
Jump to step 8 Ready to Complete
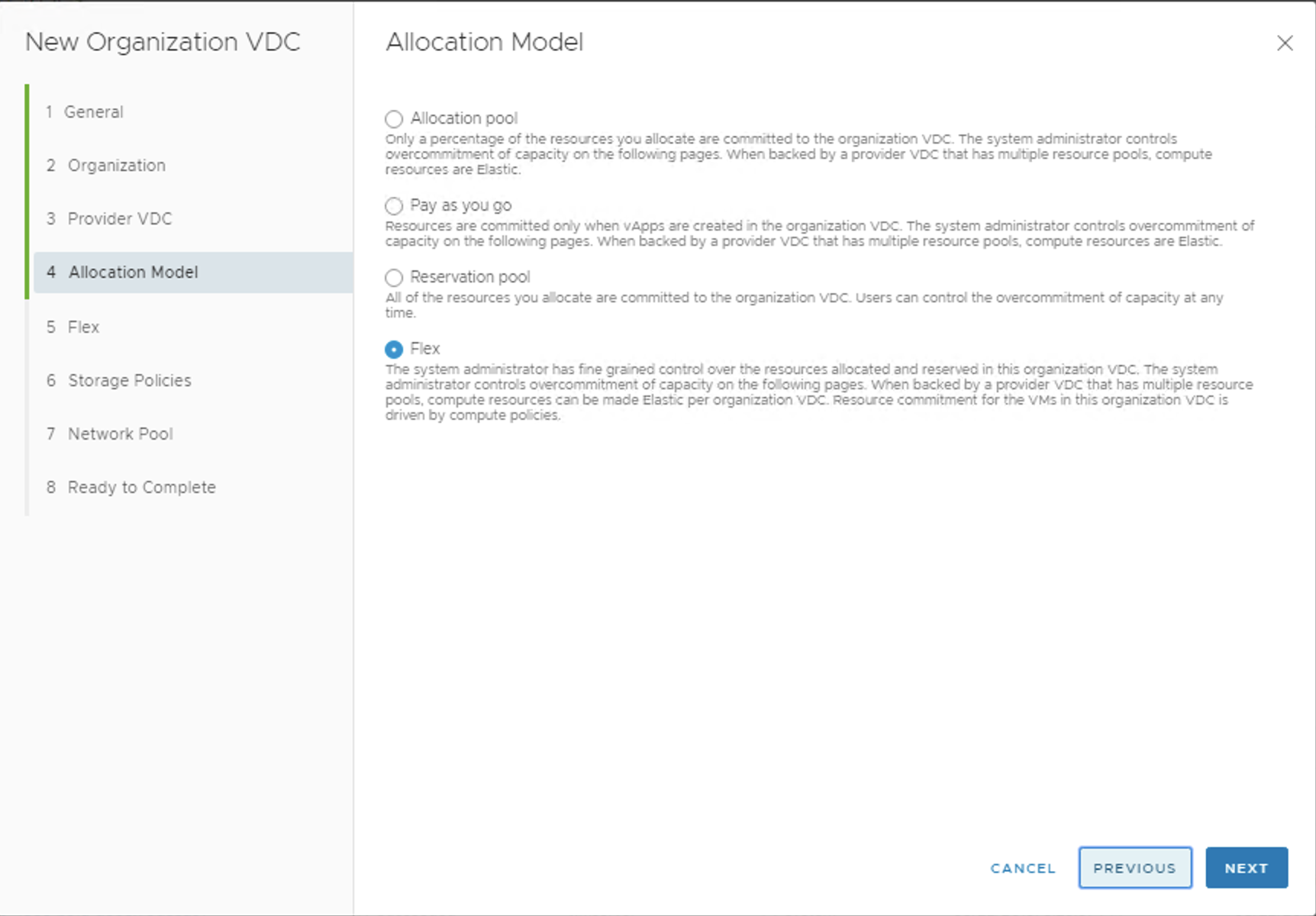[x=141, y=488]
